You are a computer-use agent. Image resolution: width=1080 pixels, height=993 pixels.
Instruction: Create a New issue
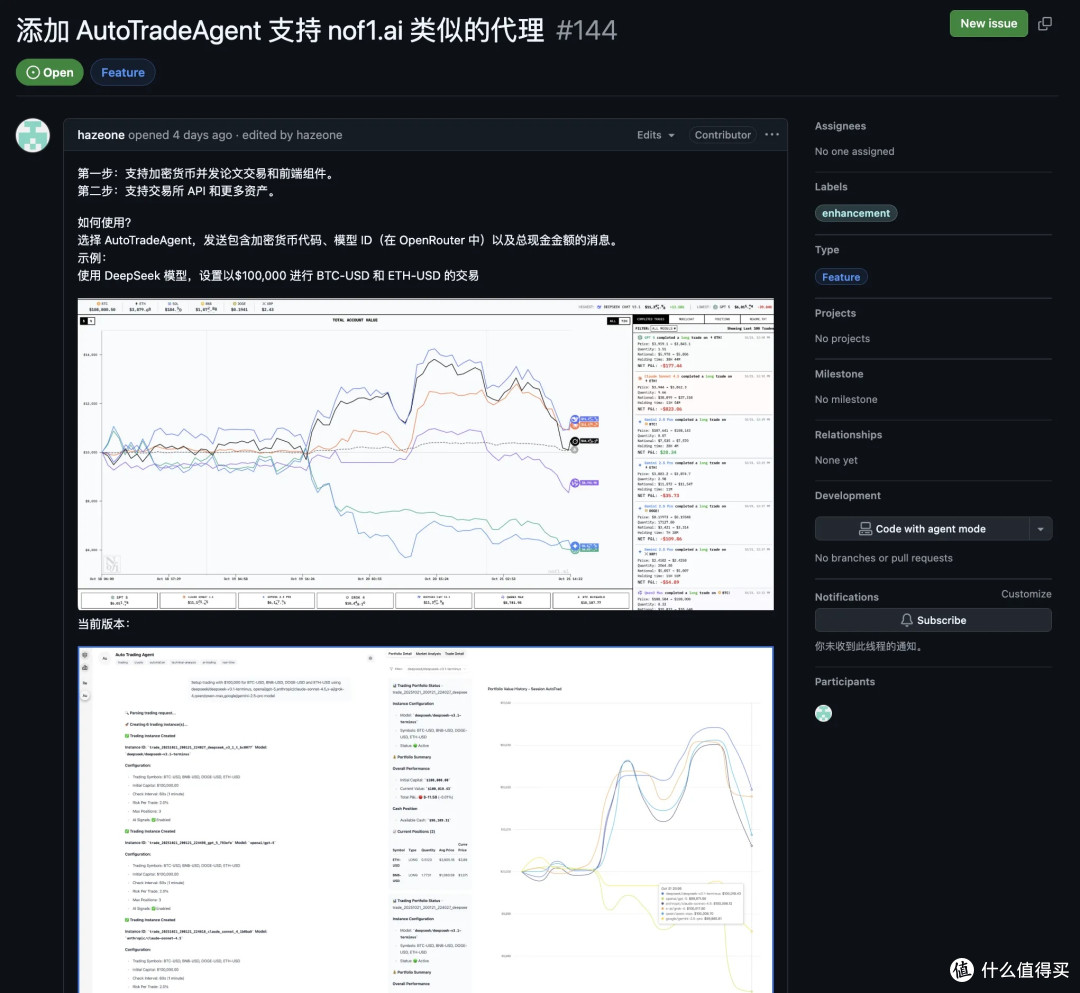click(x=988, y=22)
